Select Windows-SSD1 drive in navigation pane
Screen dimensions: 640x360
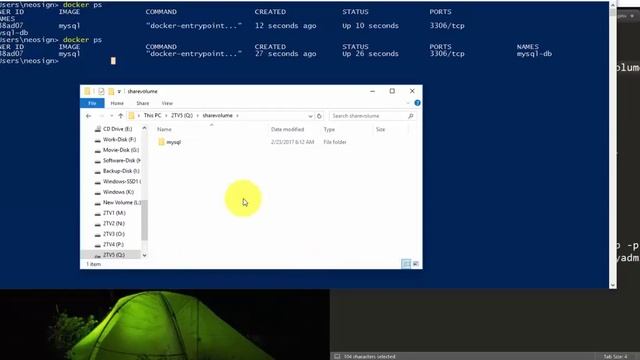click(x=122, y=181)
